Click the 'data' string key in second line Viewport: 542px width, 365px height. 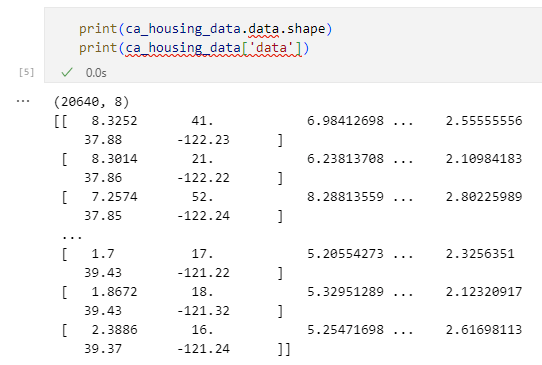click(271, 48)
